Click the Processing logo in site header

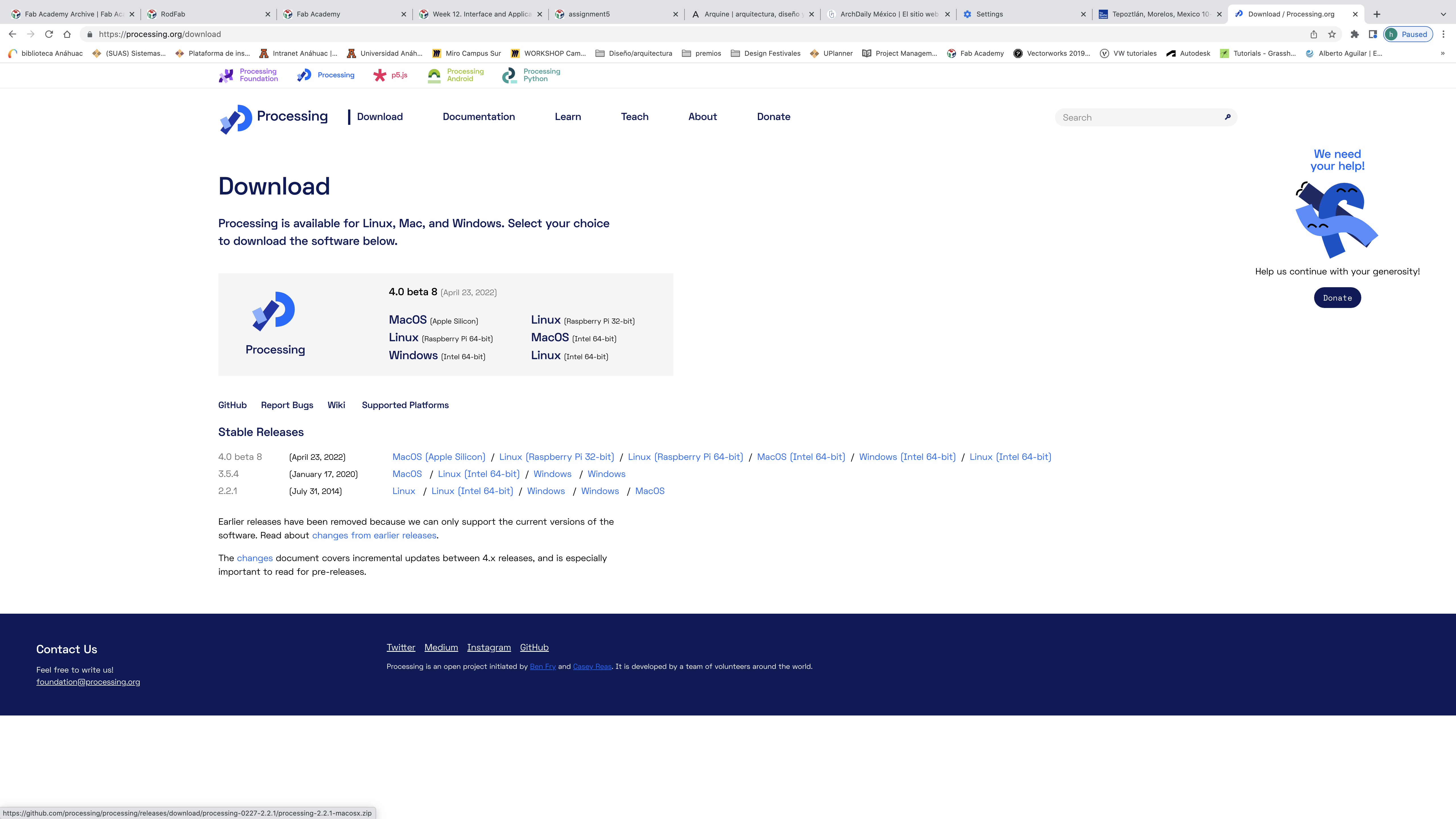[x=236, y=118]
